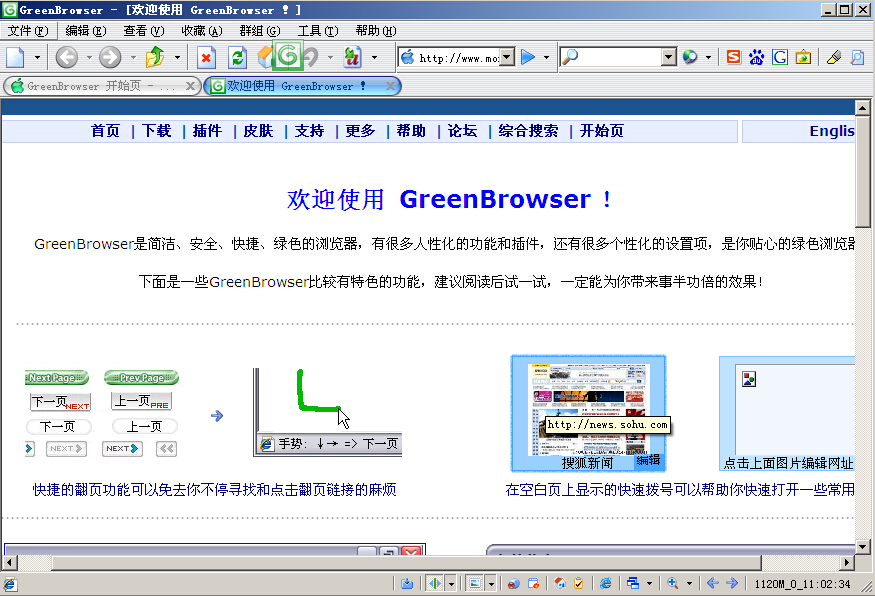The height and width of the screenshot is (596, 875).
Task: Click the up-one-level folder icon
Action: point(155,57)
